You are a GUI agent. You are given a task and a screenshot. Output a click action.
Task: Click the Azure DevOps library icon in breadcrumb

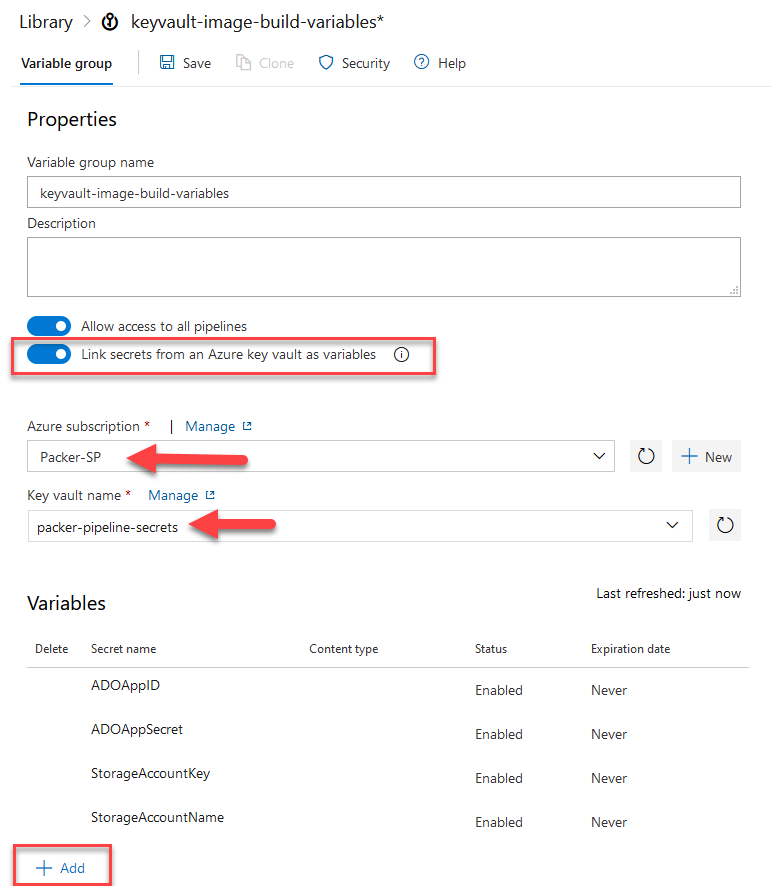click(x=109, y=20)
